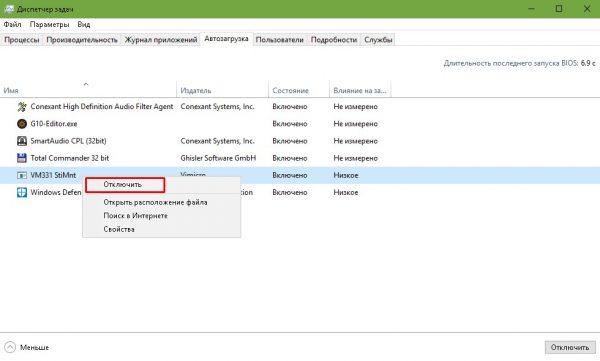Switch to the Производительность tab
This screenshot has height=361, width=600.
(x=82, y=40)
